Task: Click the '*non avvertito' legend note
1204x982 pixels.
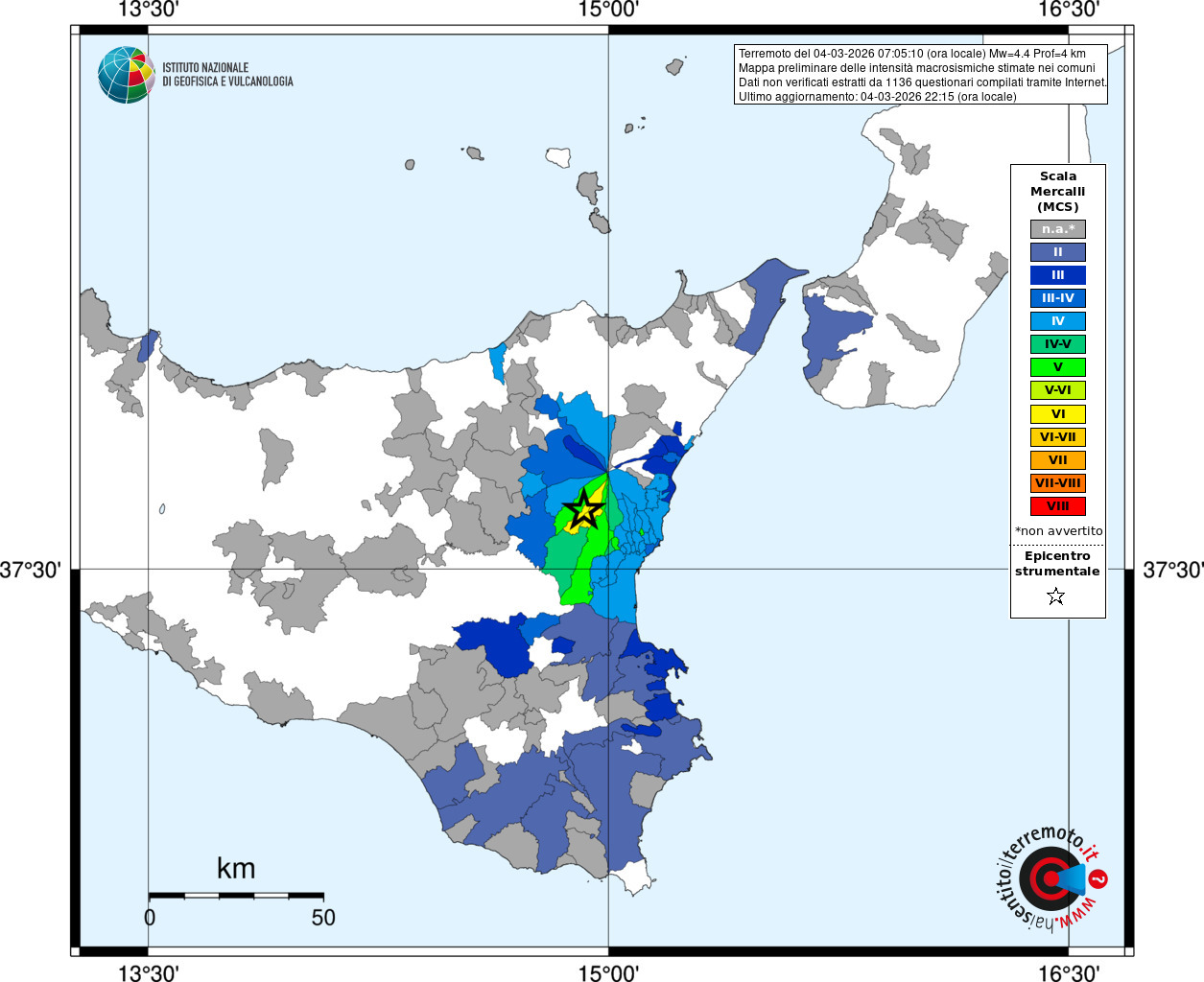Action: [1059, 531]
